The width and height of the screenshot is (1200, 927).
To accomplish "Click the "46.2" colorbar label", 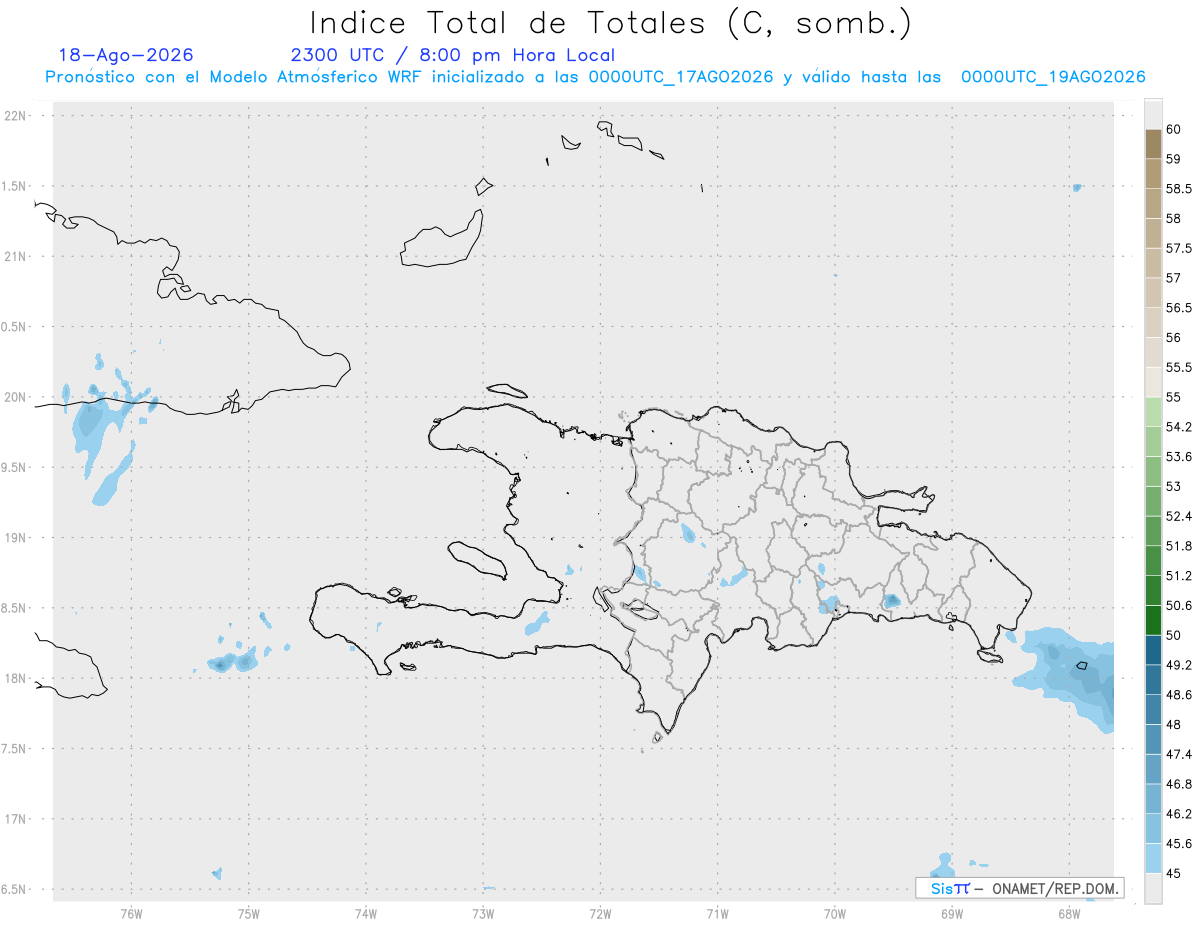I will click(x=1179, y=814).
